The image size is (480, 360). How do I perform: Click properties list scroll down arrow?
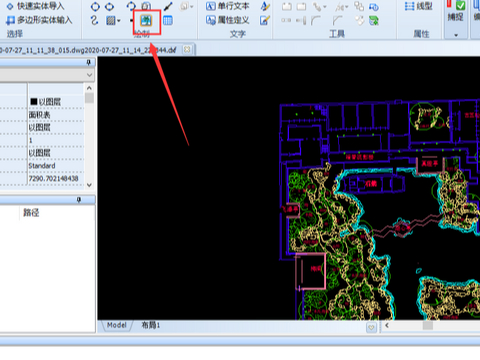(x=89, y=185)
